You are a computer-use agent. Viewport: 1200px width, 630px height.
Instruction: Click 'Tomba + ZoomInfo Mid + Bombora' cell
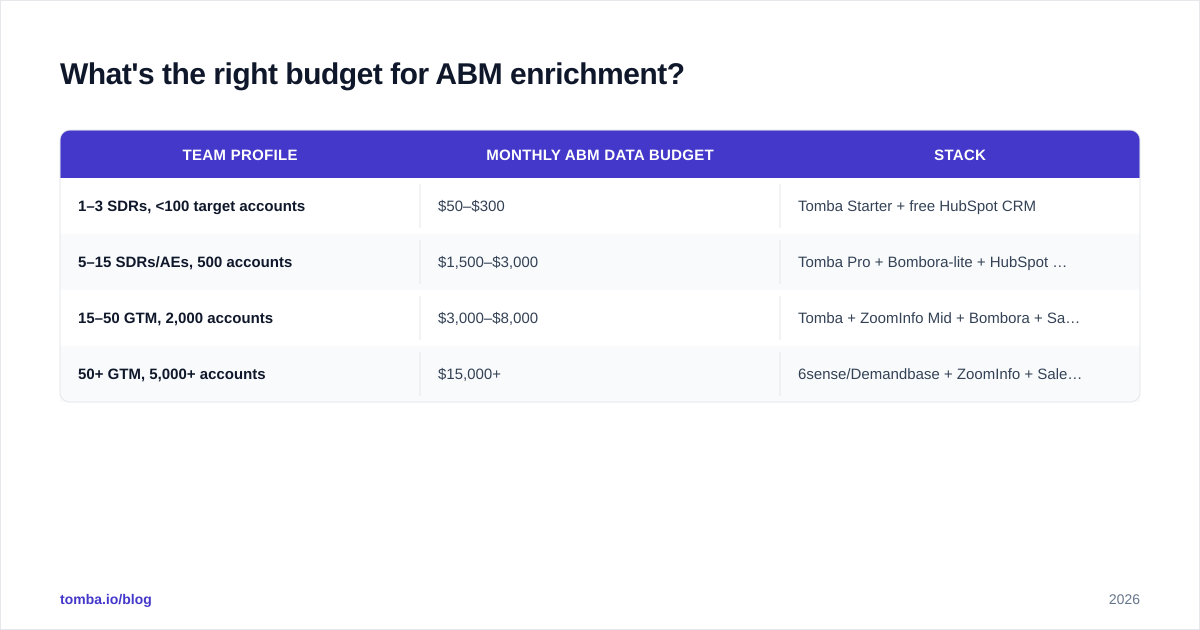(x=960, y=318)
